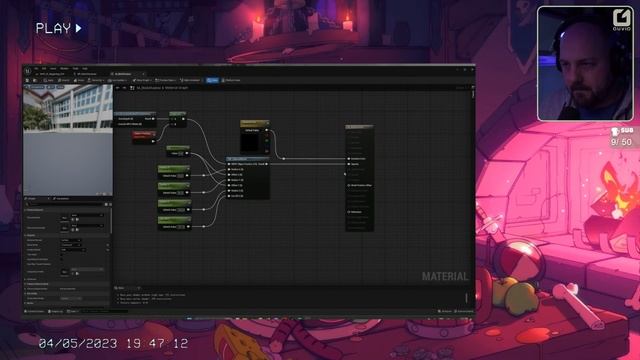Open the Shading Model dropdown
Image resolution: width=640 pixels, height=360 pixels.
tap(73, 250)
